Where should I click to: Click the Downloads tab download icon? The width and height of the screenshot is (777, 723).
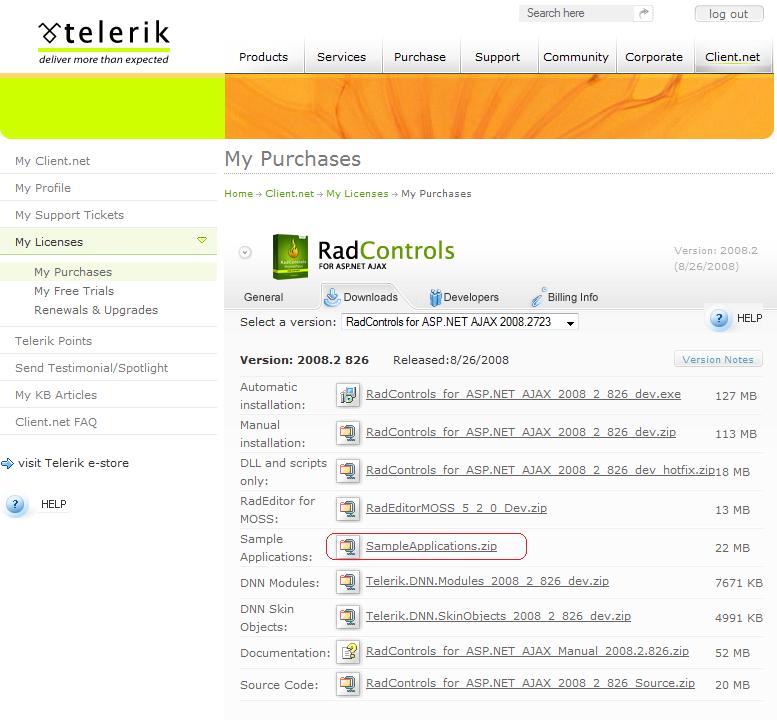(332, 297)
